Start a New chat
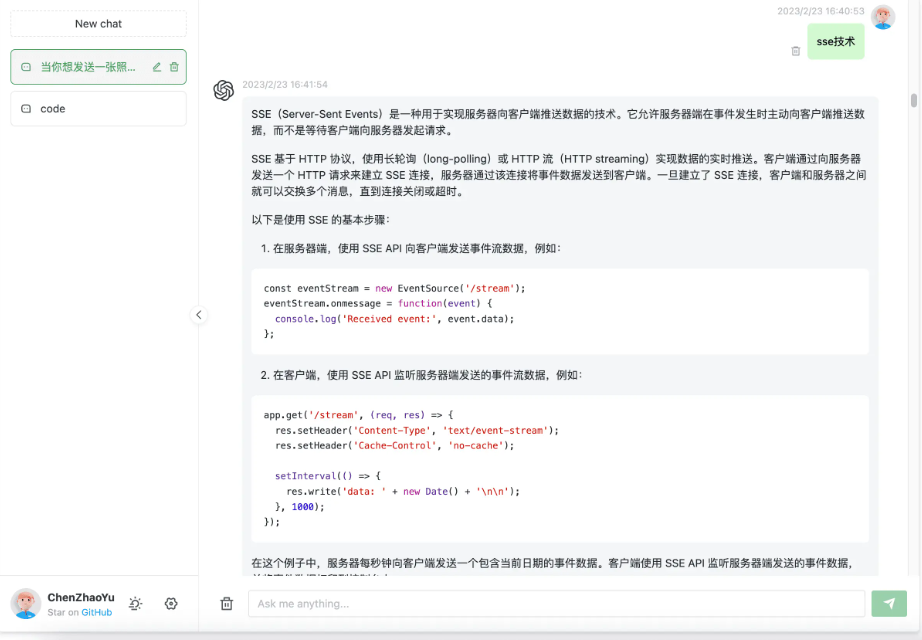 pyautogui.click(x=98, y=24)
